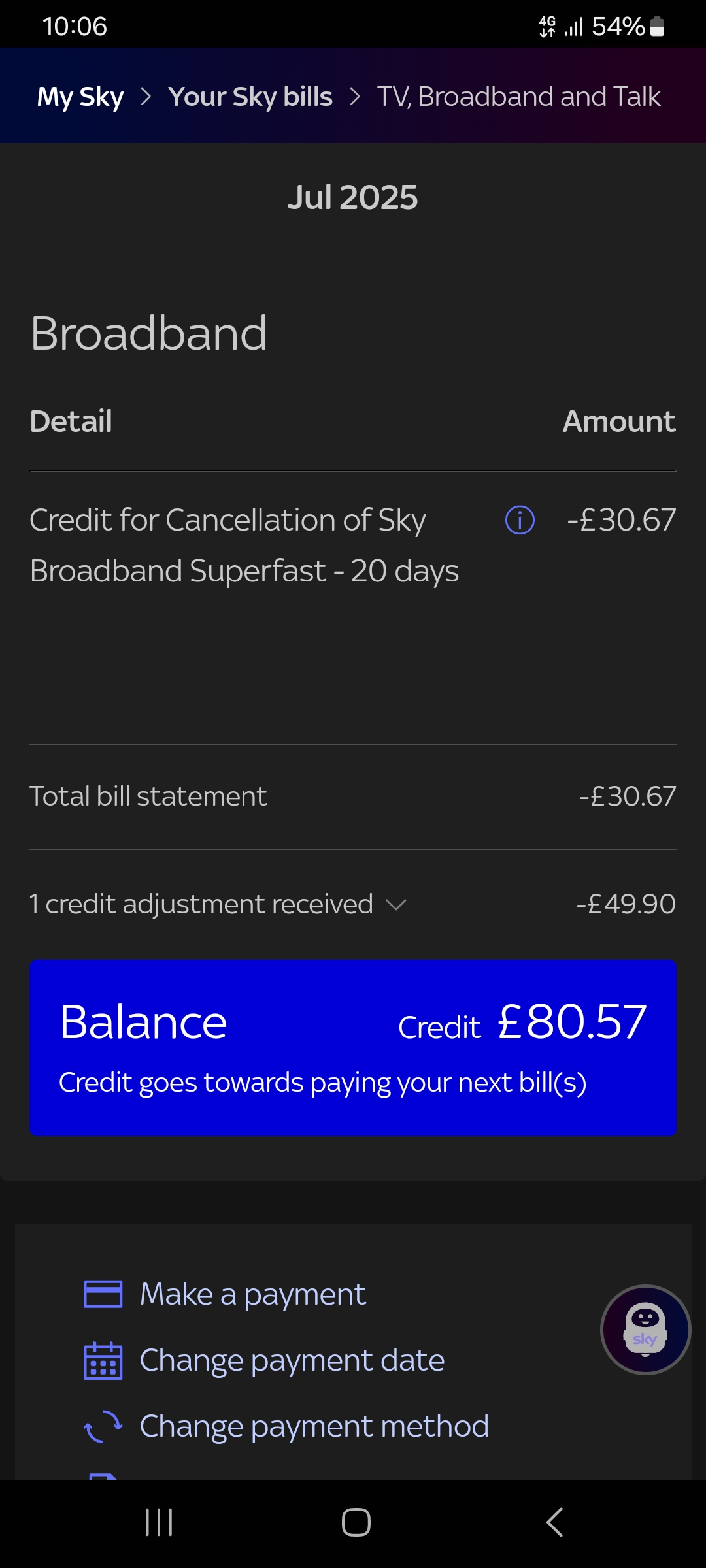Go to My Sky breadcrumb
This screenshot has height=1568, width=706.
(x=80, y=97)
